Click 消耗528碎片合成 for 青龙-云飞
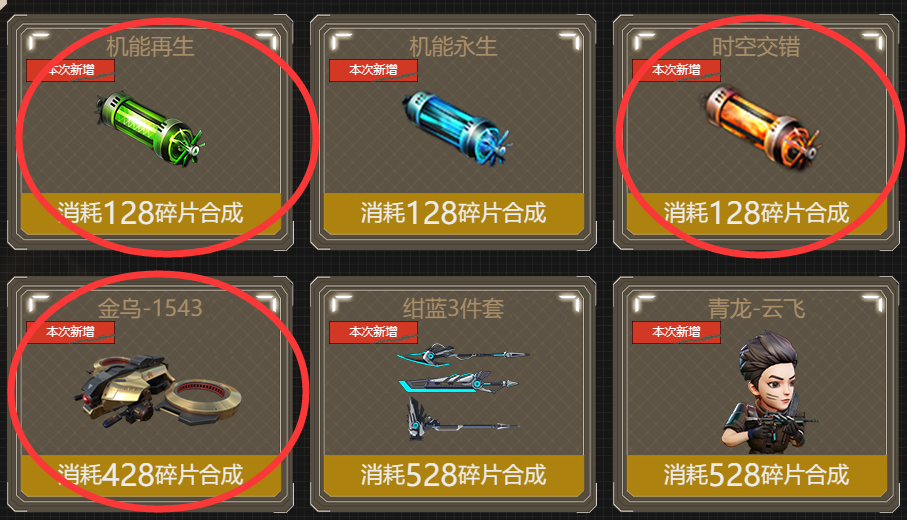This screenshot has width=907, height=520. [x=757, y=475]
